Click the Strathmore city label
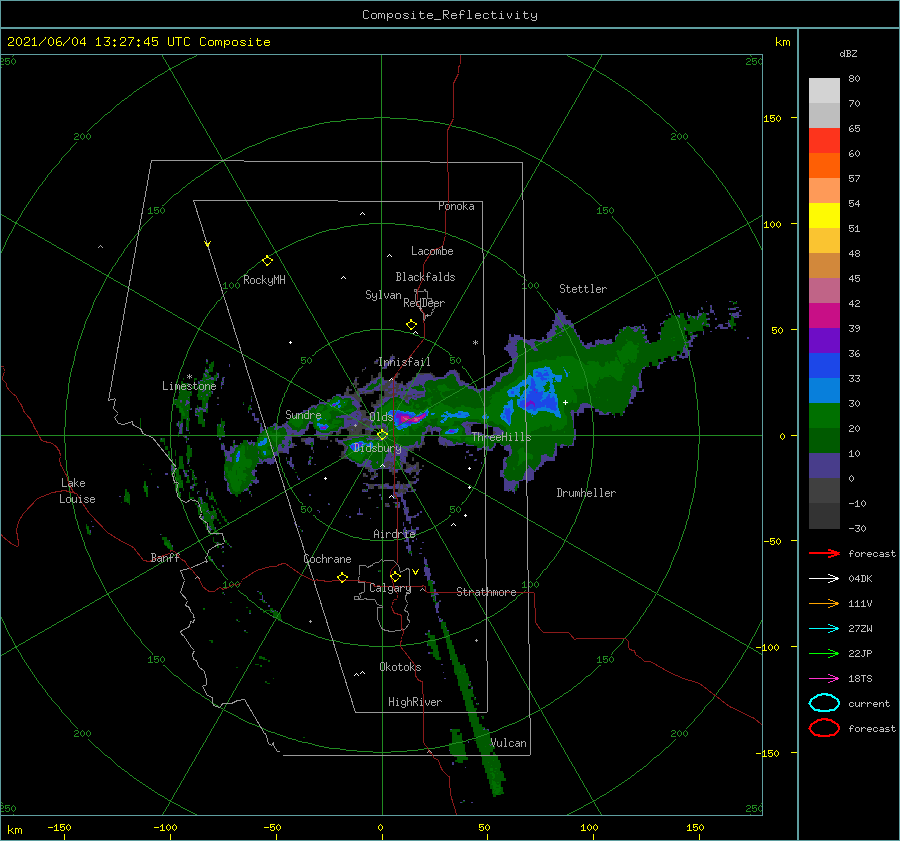This screenshot has height=841, width=900. (x=486, y=592)
